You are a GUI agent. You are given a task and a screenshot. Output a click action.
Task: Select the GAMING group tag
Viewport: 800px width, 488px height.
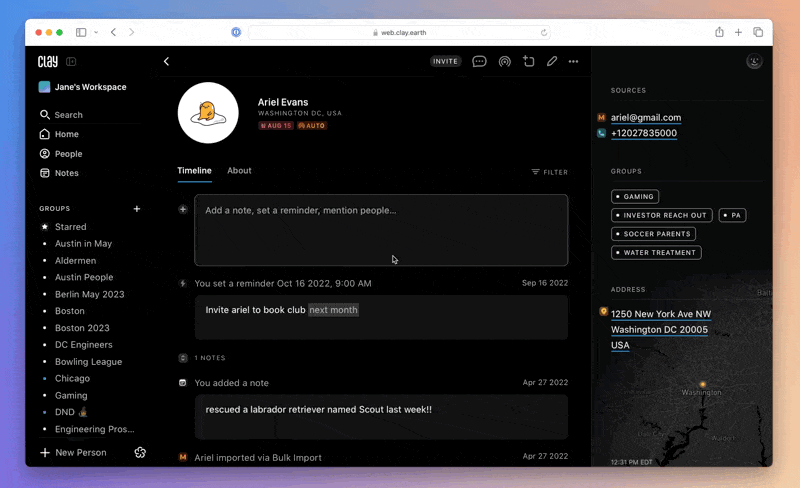635,197
